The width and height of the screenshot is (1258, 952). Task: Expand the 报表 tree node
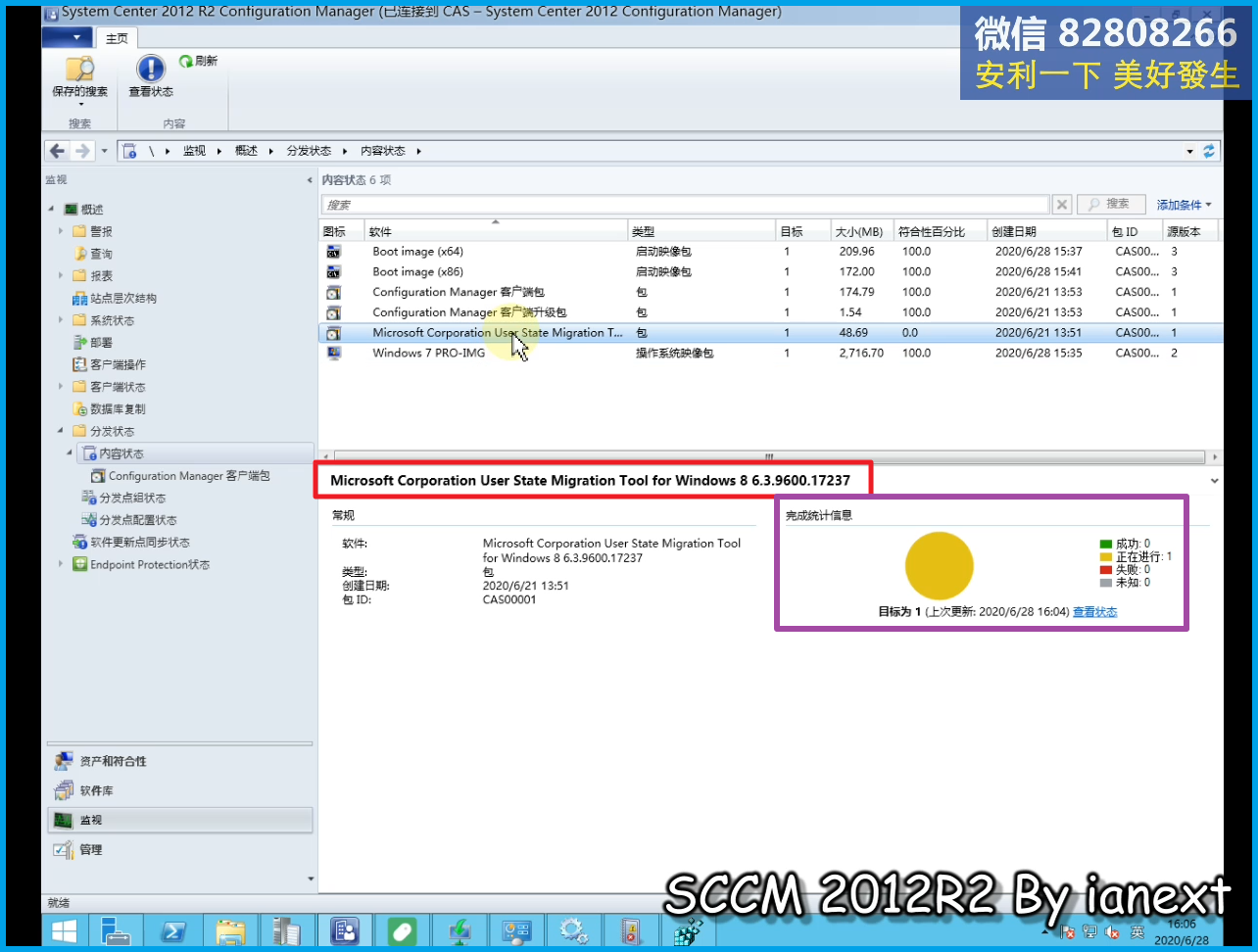(x=61, y=276)
